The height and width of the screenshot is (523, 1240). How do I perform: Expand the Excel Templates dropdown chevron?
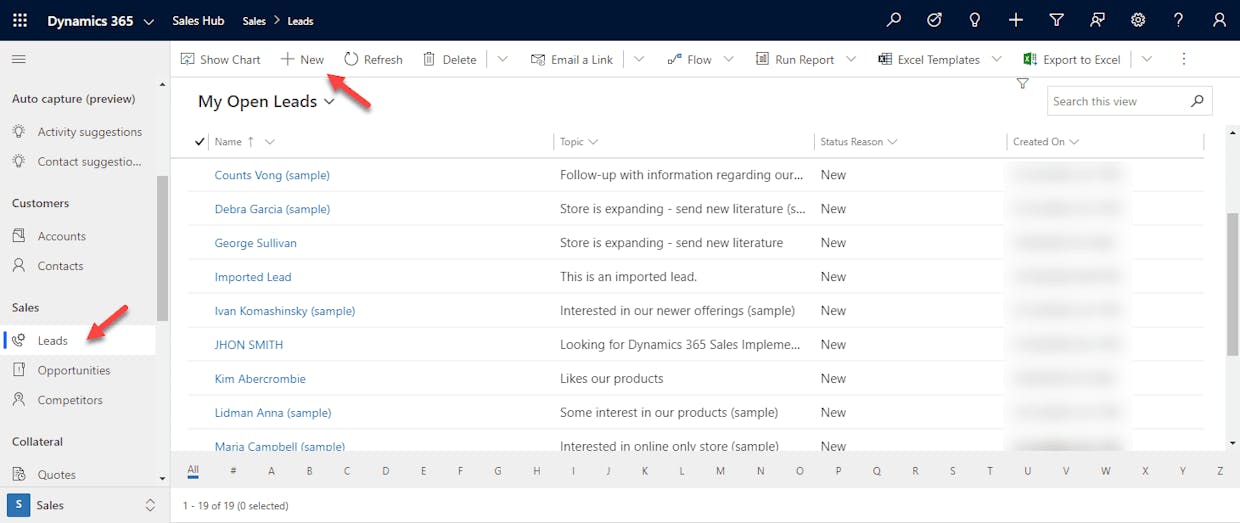[997, 59]
